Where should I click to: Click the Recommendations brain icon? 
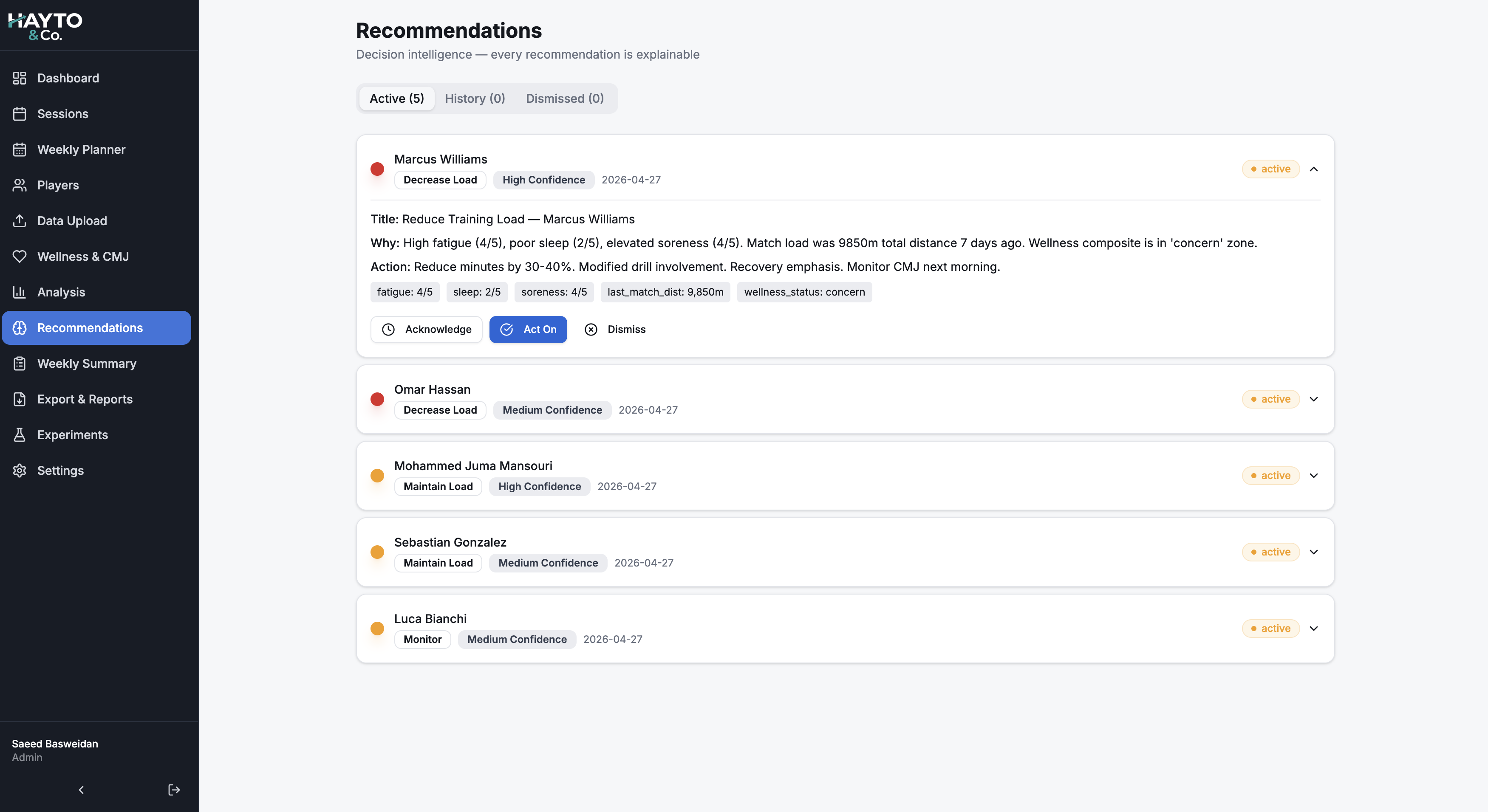coord(20,328)
